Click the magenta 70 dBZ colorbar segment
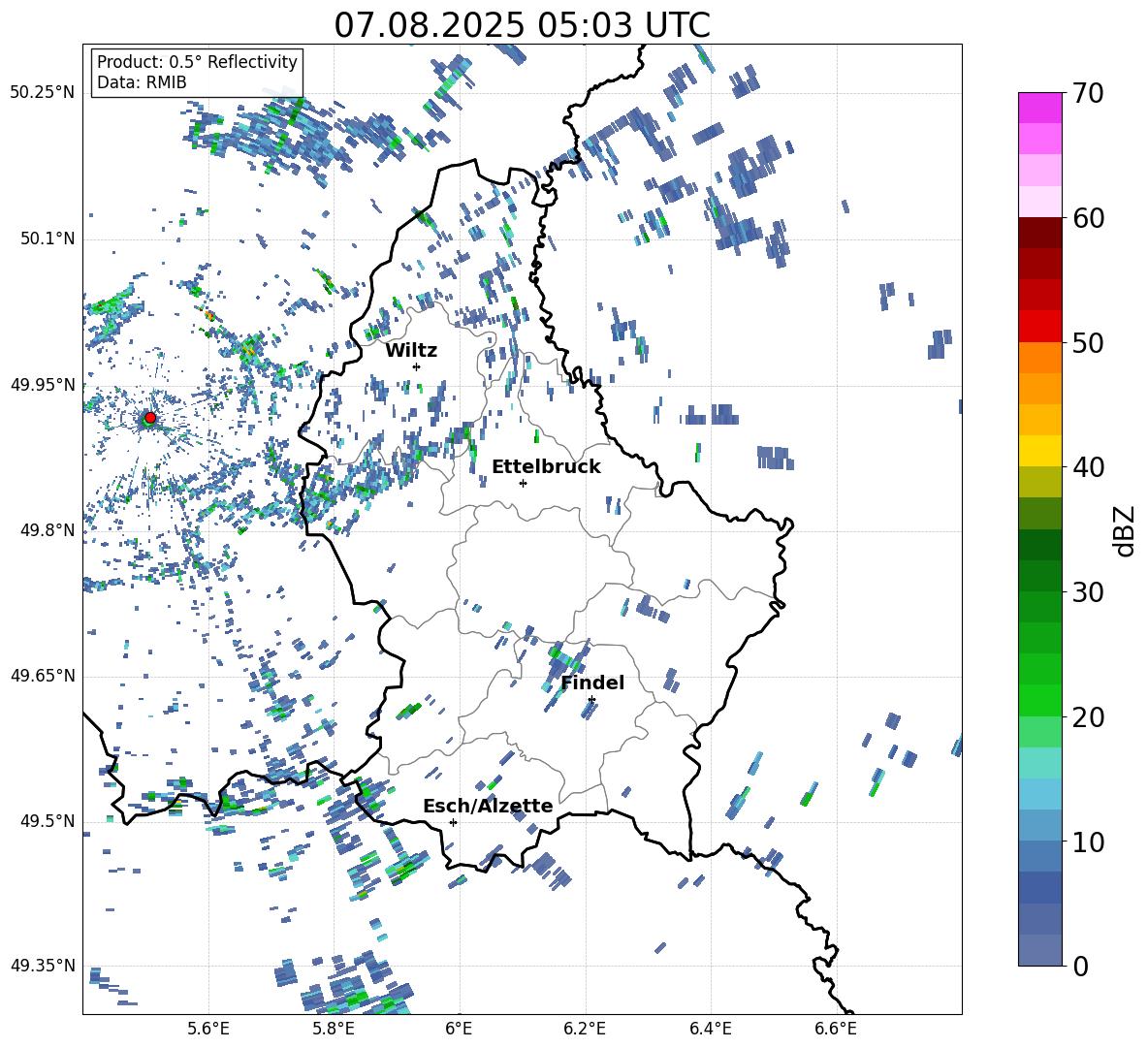This screenshot has height=1048, width=1148. 1039,108
